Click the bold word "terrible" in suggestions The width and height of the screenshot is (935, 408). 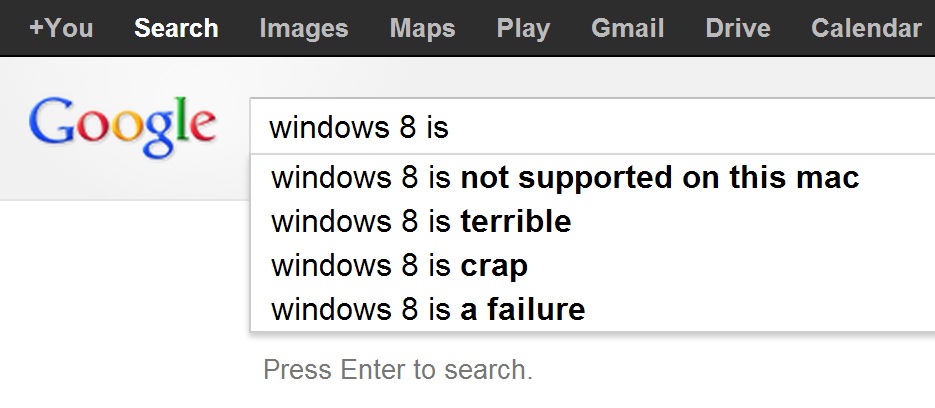tap(515, 222)
